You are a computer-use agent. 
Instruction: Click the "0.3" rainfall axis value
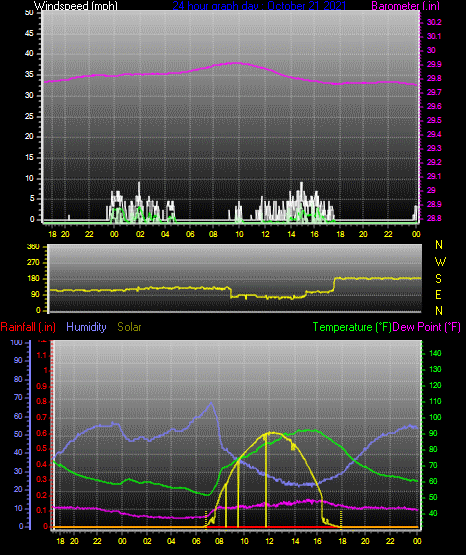click(42, 480)
